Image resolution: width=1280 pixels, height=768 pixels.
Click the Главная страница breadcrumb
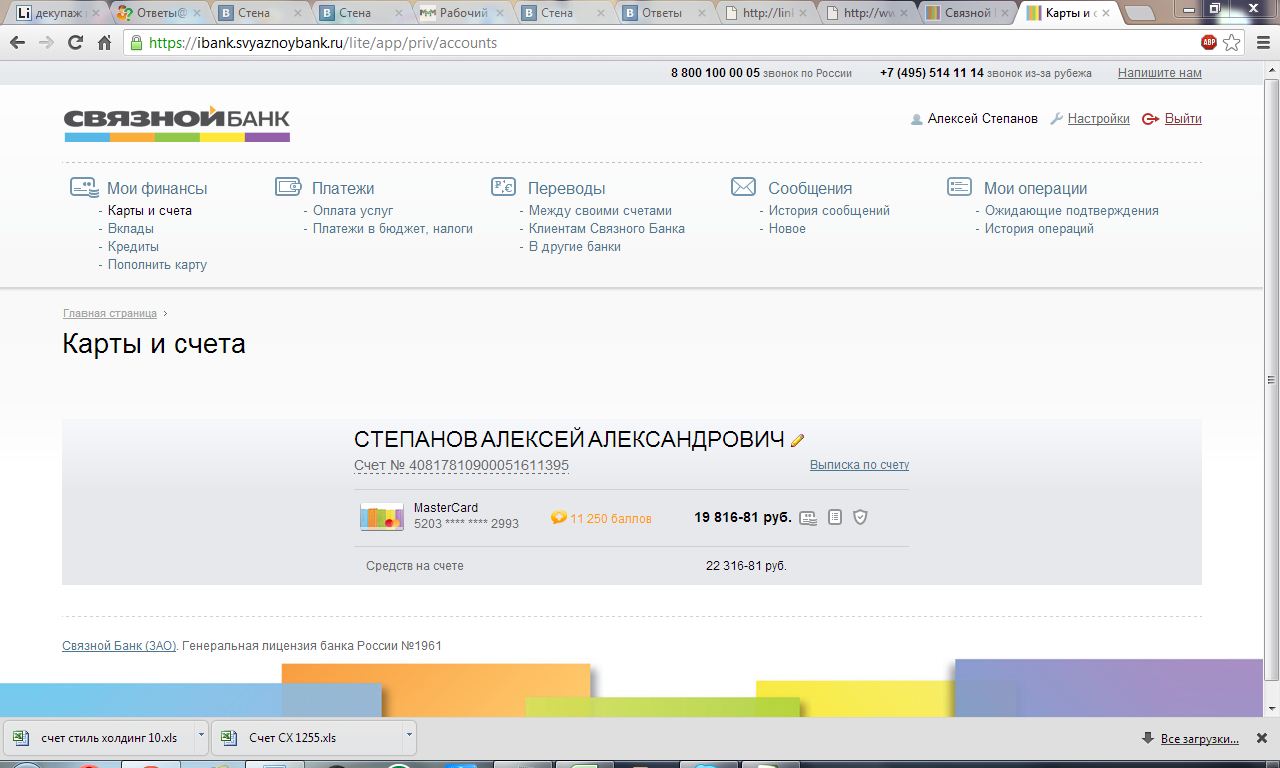110,314
